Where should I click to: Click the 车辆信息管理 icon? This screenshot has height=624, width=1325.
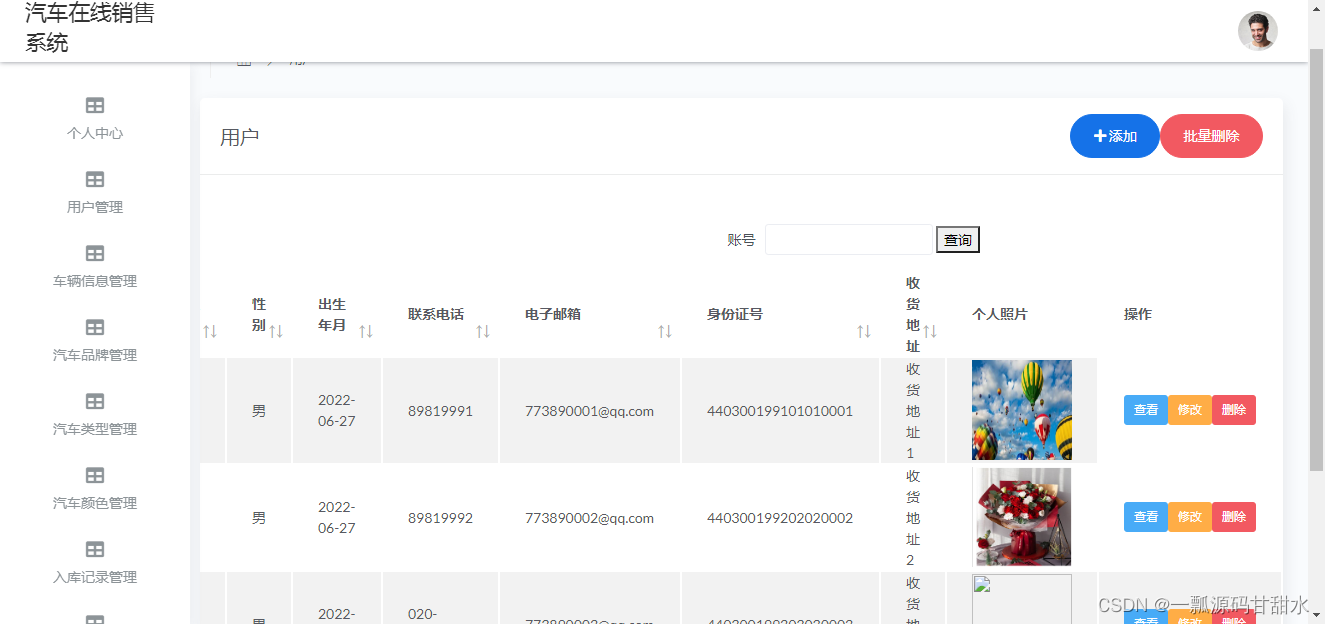(95, 253)
